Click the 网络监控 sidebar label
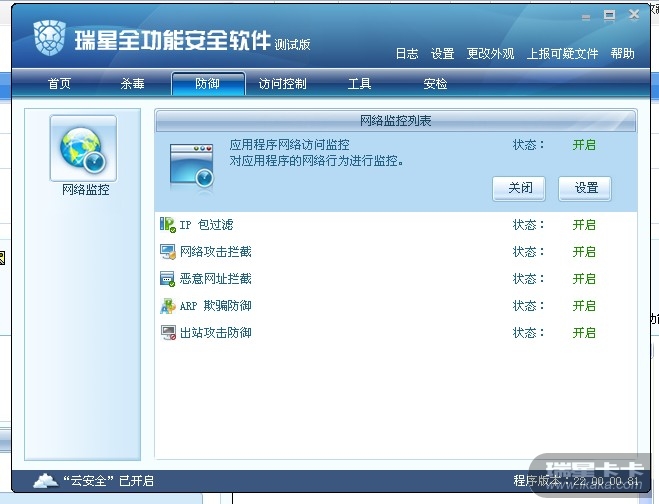 [x=85, y=190]
